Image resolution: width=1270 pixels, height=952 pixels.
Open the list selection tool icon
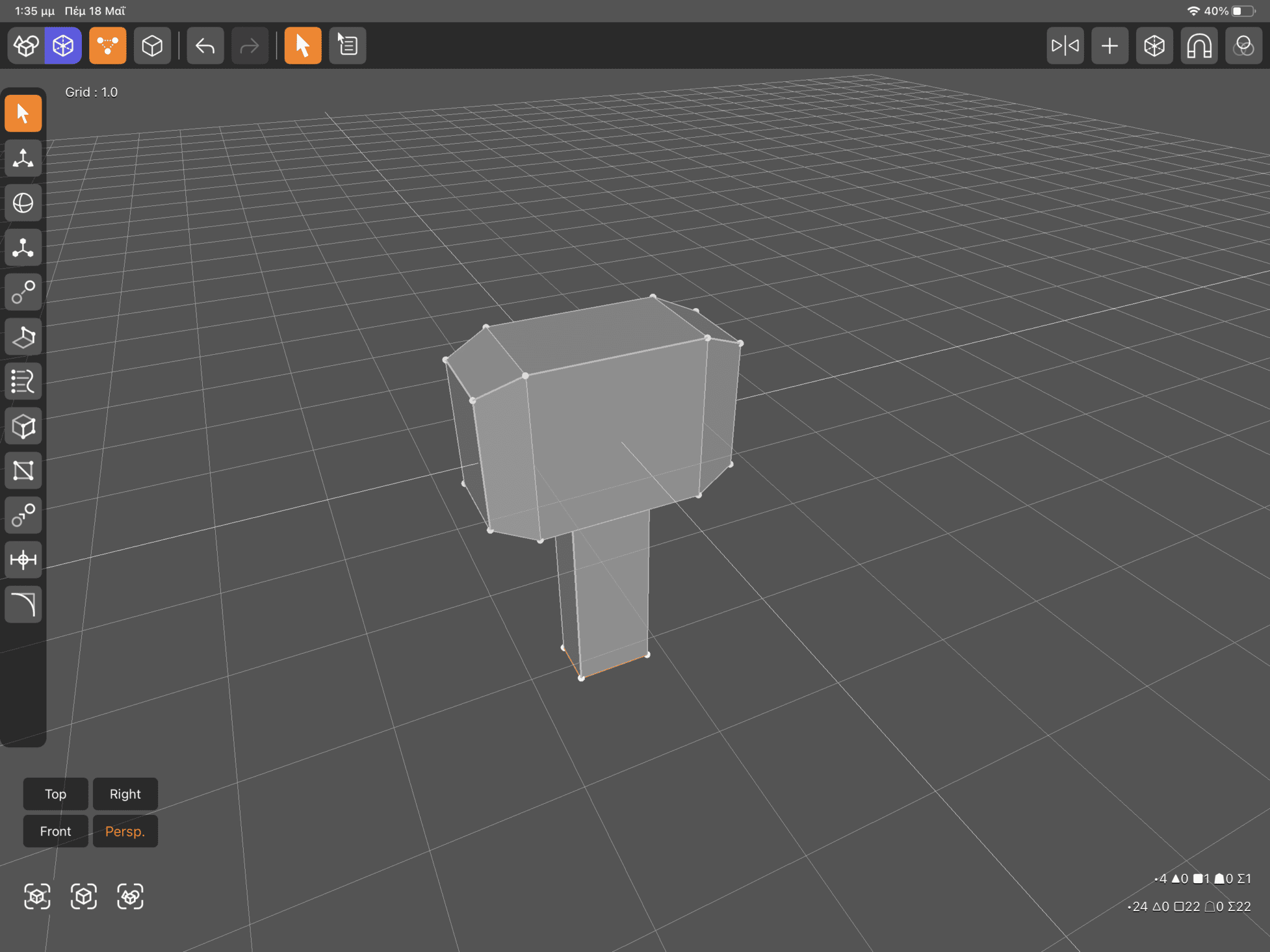[x=347, y=46]
